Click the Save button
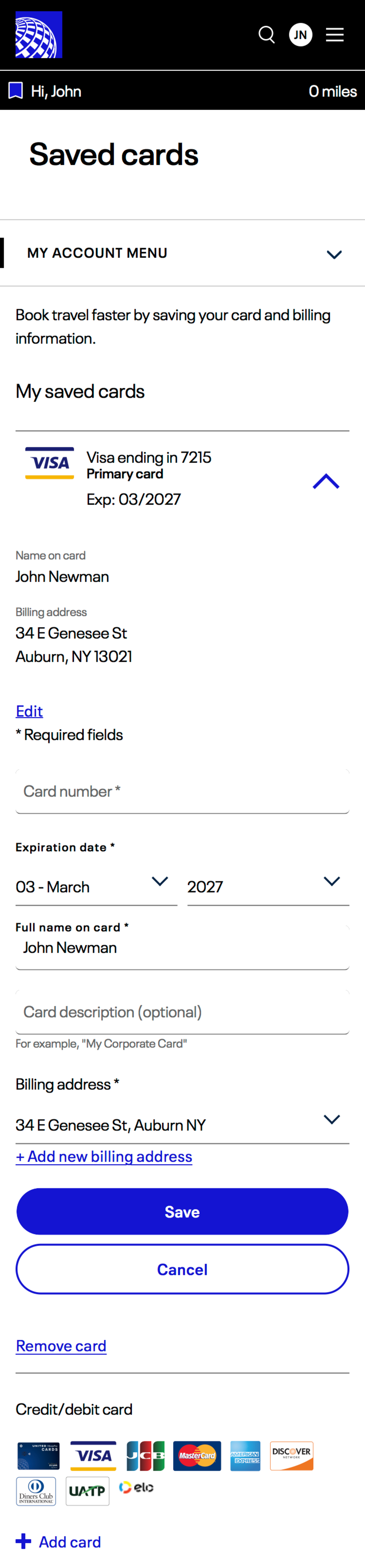365x1568 pixels. click(182, 1211)
